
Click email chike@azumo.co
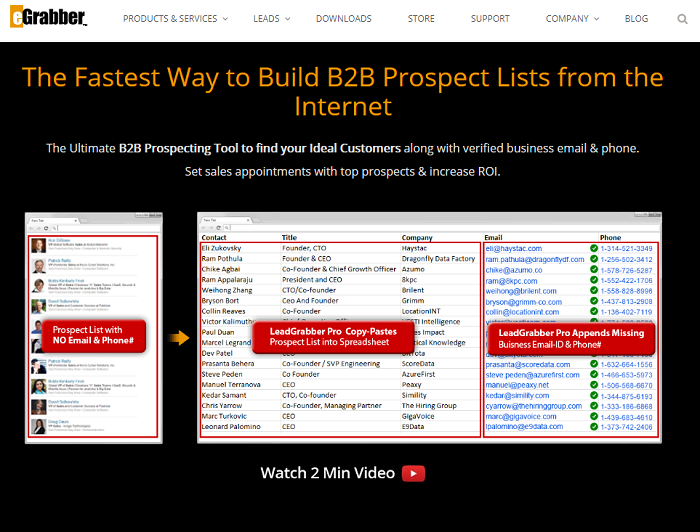point(514,270)
